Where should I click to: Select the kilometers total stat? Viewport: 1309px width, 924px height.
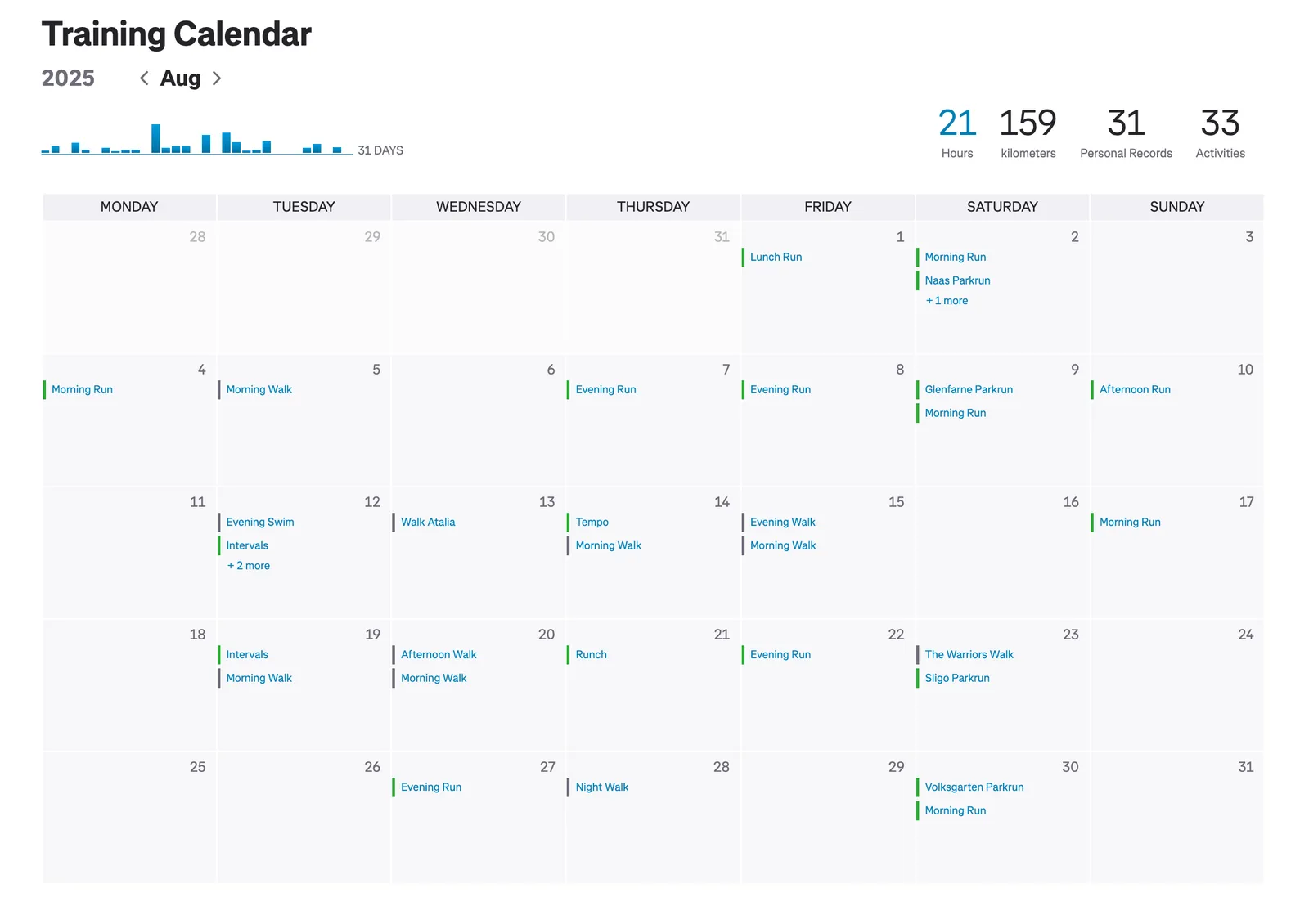tap(1028, 132)
